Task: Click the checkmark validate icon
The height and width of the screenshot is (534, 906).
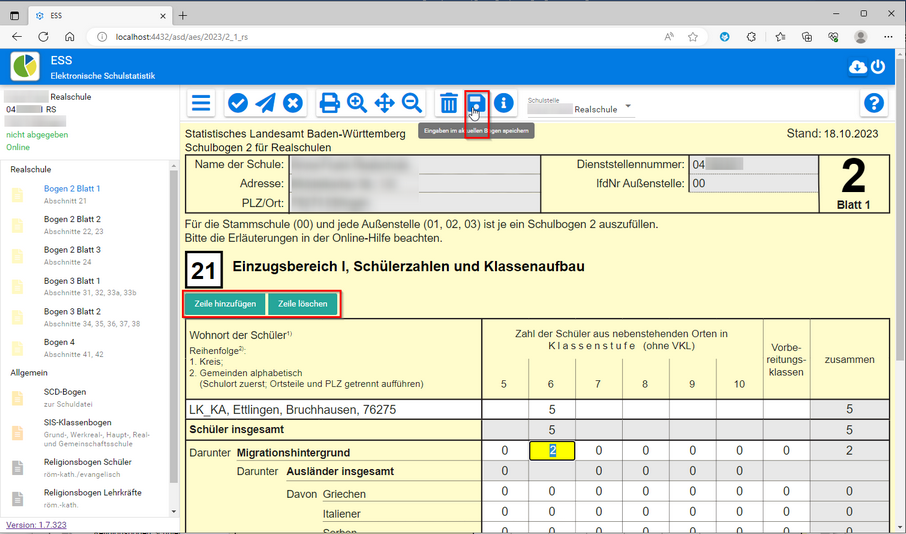Action: coord(238,103)
